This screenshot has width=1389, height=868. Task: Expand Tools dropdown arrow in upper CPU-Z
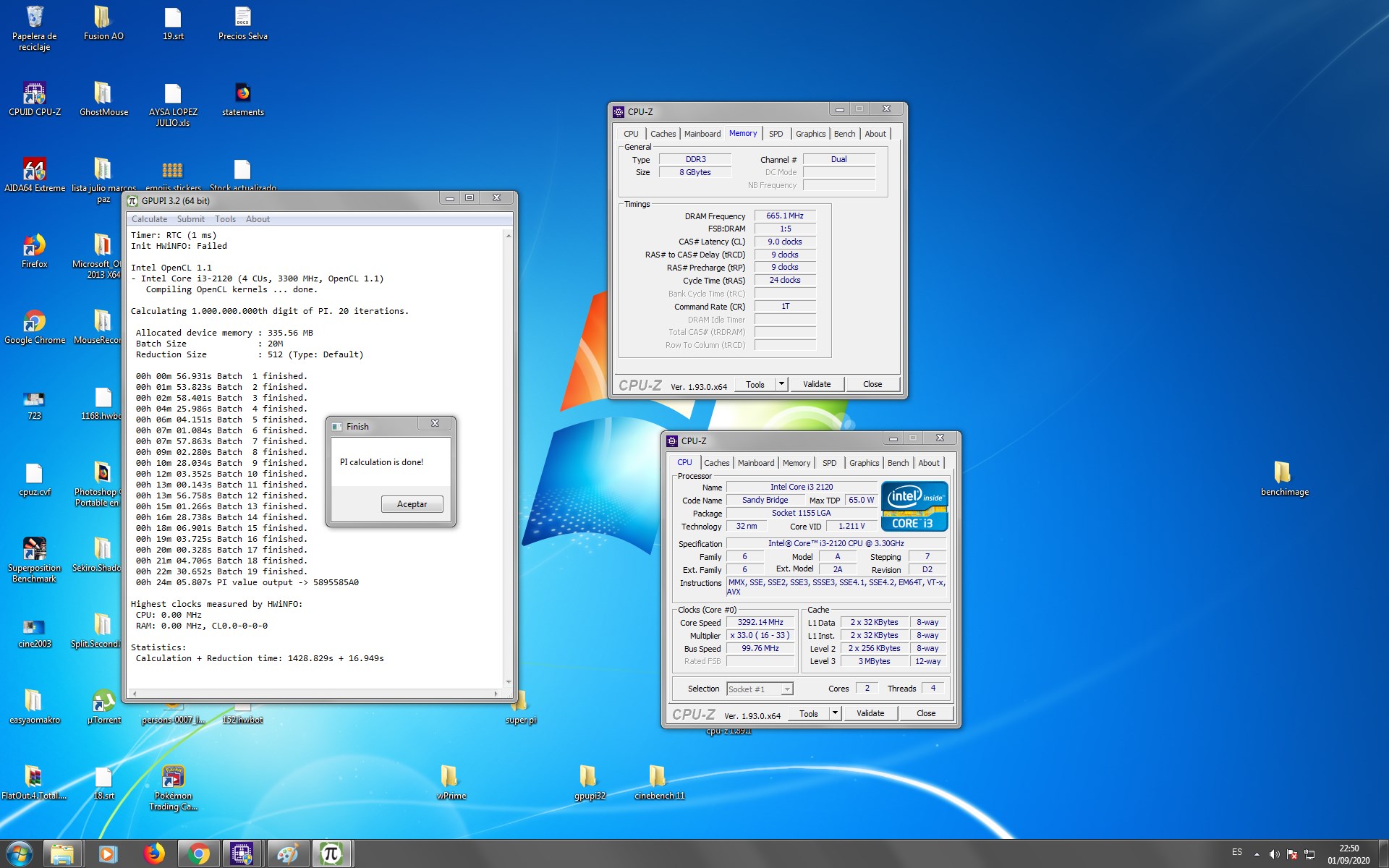click(781, 384)
